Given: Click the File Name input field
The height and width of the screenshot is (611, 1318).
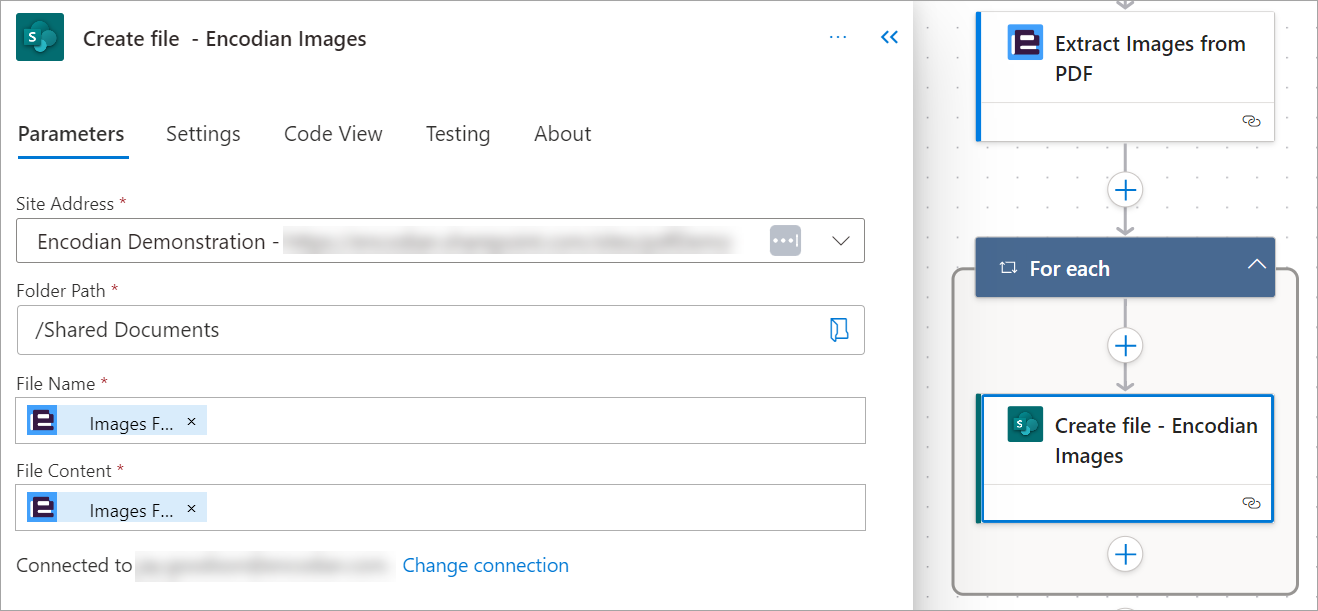Looking at the screenshot, I should (x=441, y=421).
